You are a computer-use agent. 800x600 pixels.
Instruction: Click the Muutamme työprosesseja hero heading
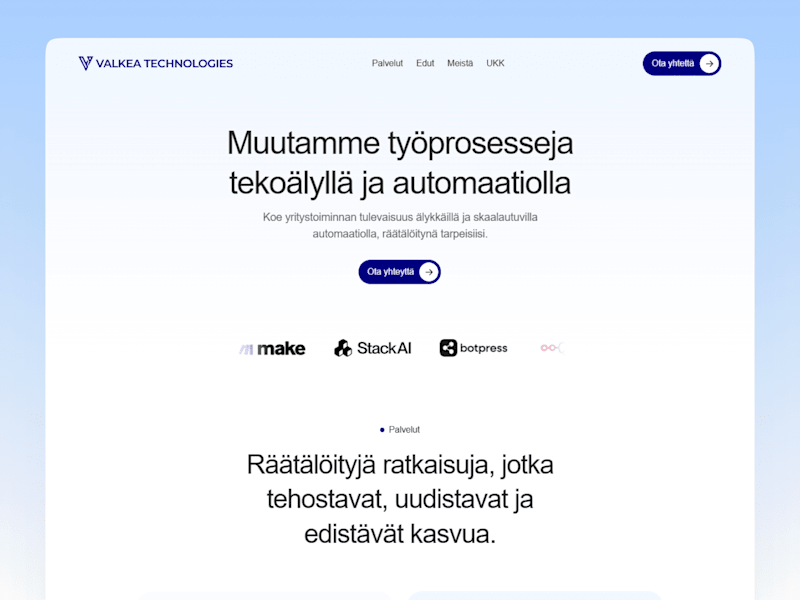pyautogui.click(x=400, y=163)
